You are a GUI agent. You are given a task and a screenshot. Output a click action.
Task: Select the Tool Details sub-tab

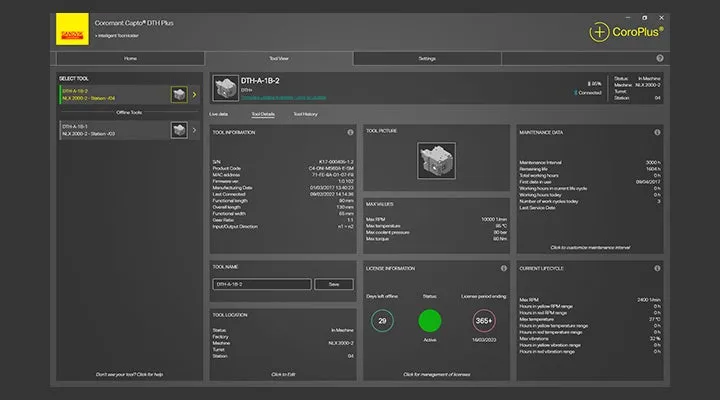click(263, 114)
